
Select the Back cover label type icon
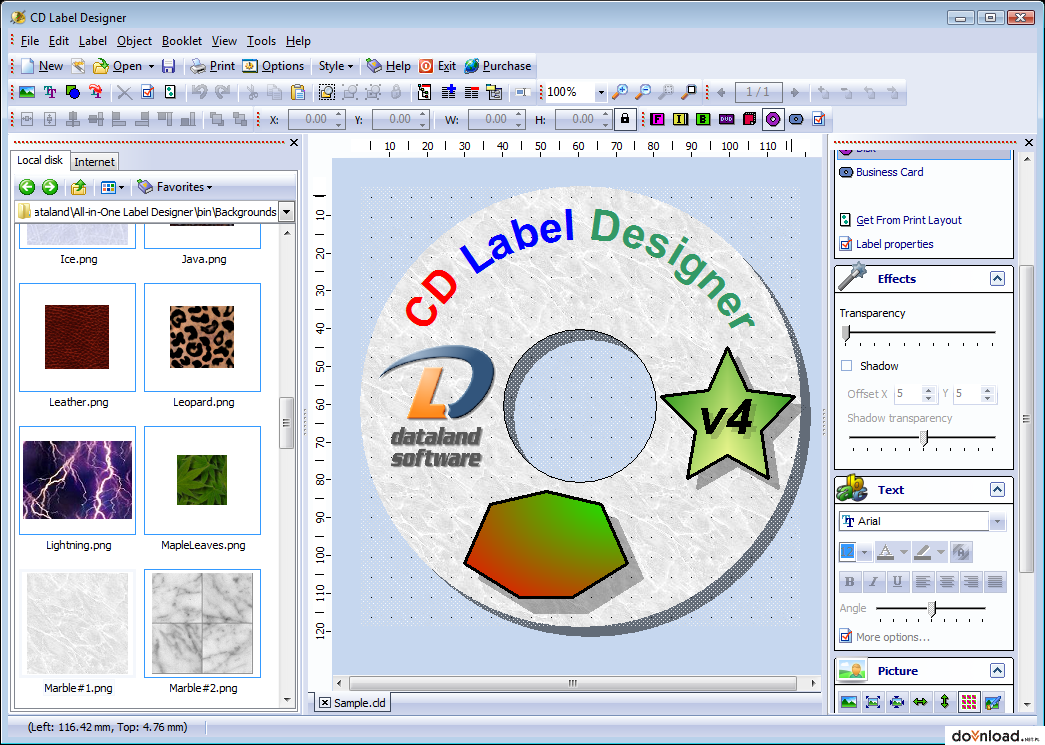coord(703,119)
